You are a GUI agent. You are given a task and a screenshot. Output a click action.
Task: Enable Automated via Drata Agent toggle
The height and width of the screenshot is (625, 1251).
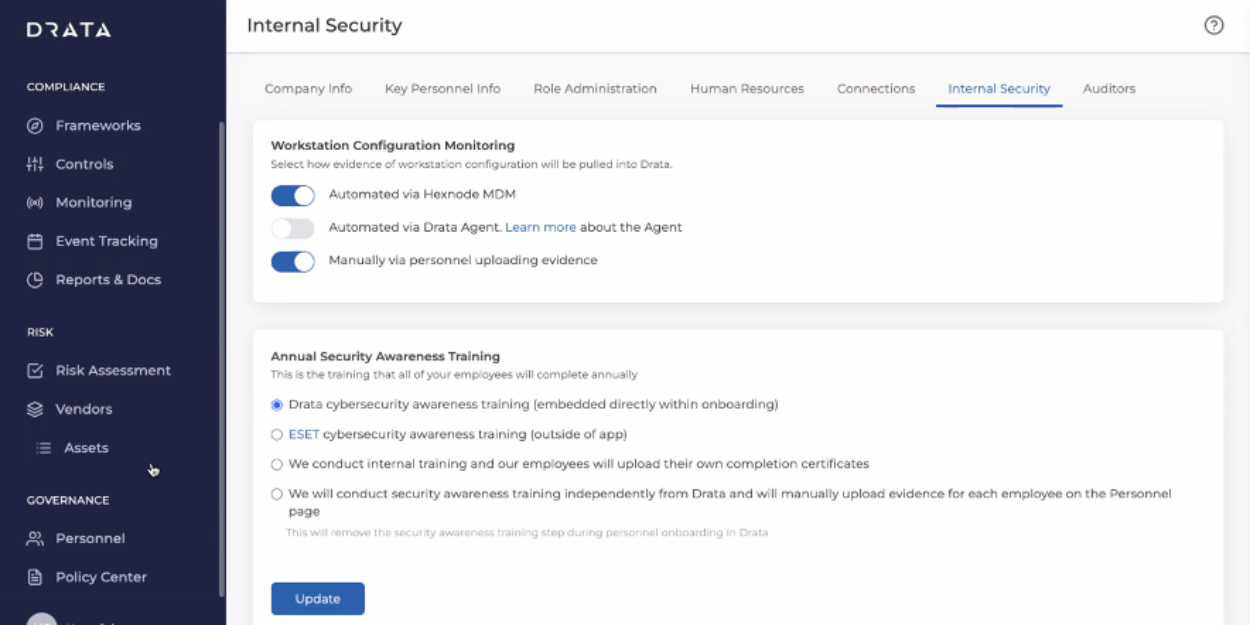pyautogui.click(x=293, y=228)
